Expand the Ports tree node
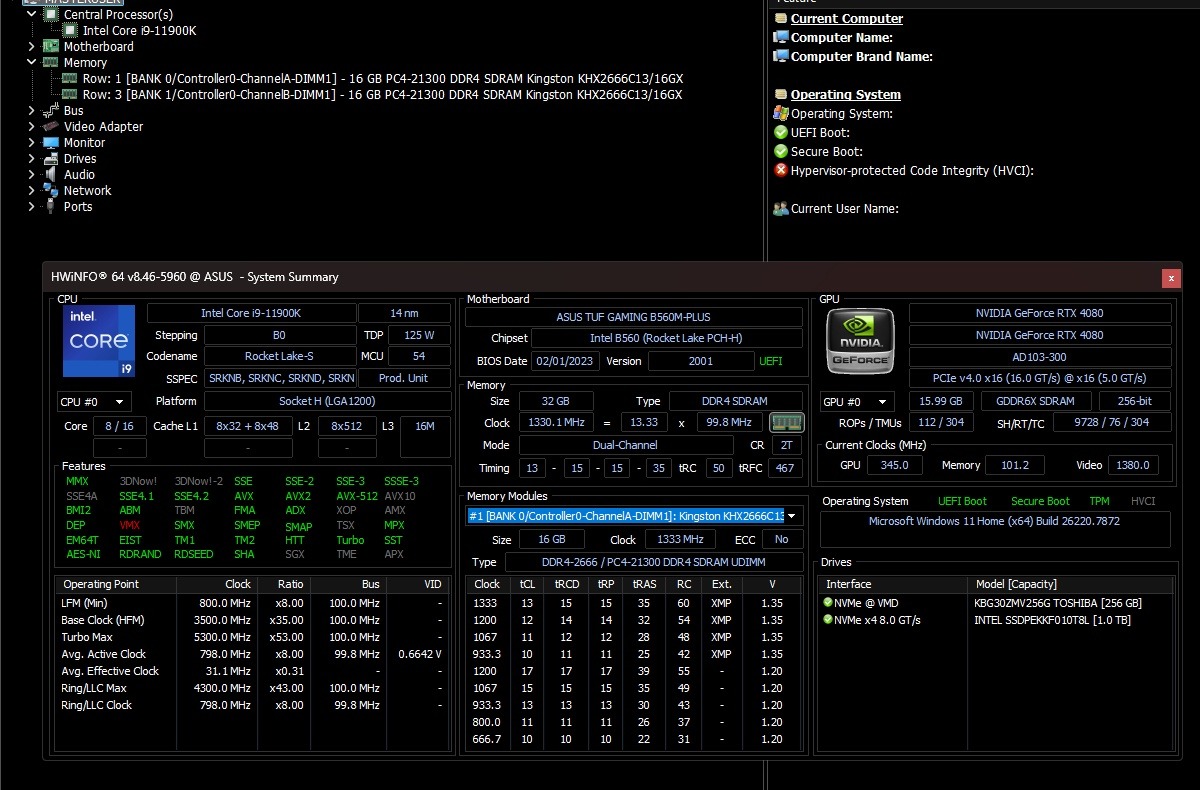The height and width of the screenshot is (790, 1200). click(x=32, y=206)
